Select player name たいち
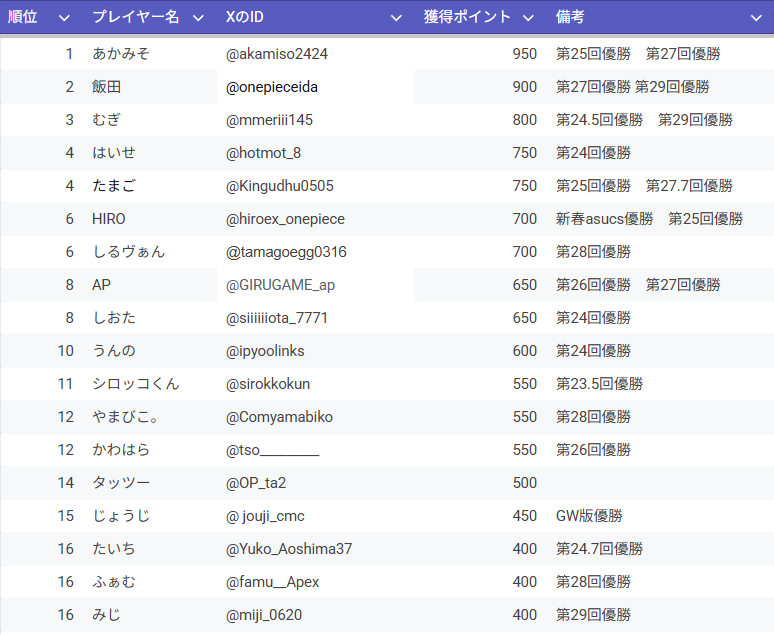Screen dimensions: 774x635 (114, 549)
